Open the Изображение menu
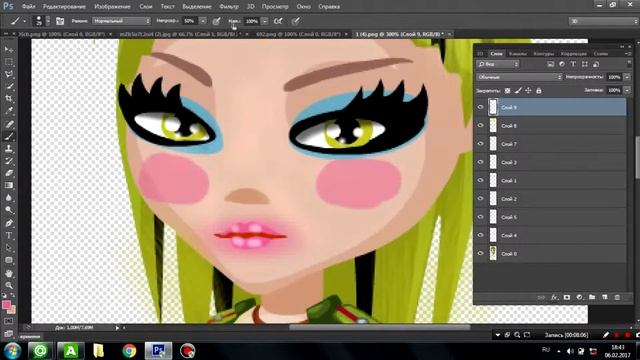This screenshot has width=640, height=360. (x=112, y=7)
